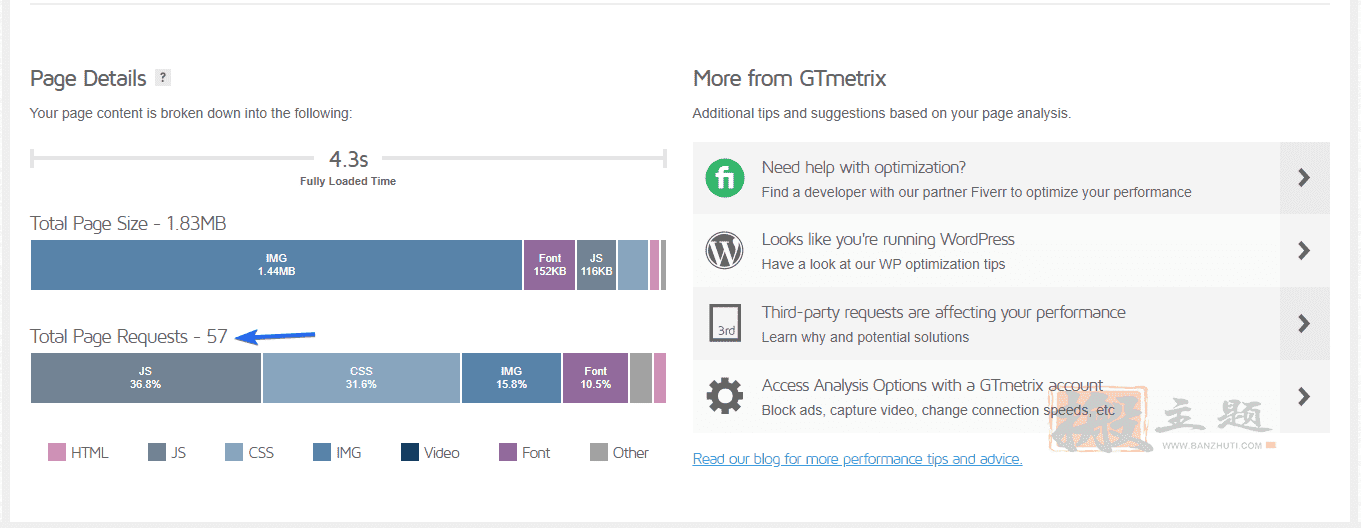Image resolution: width=1361 pixels, height=528 pixels.
Task: Click the Page Details help question mark
Action: coord(163,78)
